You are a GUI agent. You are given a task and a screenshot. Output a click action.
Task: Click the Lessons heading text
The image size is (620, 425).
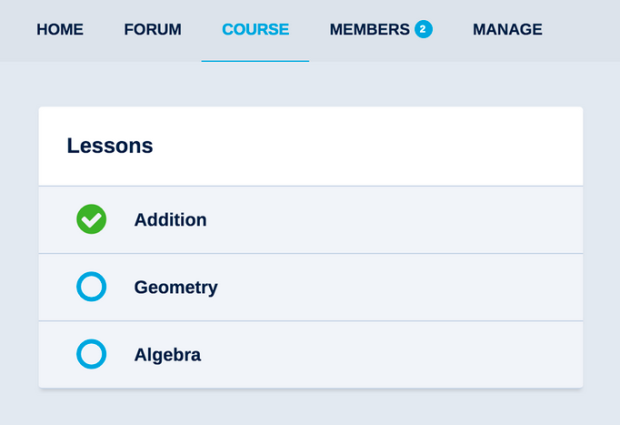[110, 146]
